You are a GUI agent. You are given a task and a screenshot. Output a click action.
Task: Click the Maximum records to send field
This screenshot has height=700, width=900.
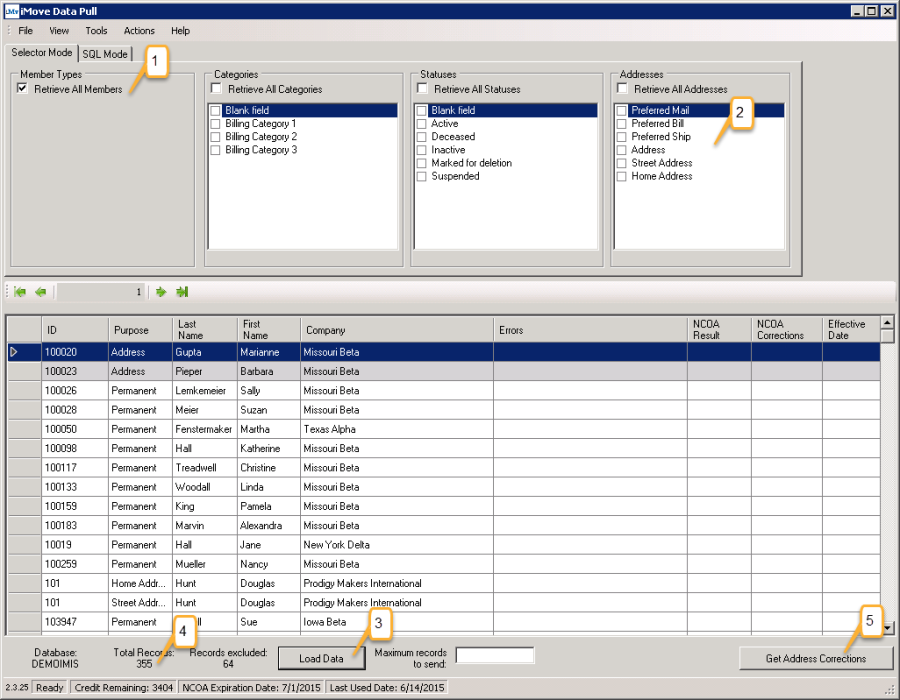pos(494,656)
